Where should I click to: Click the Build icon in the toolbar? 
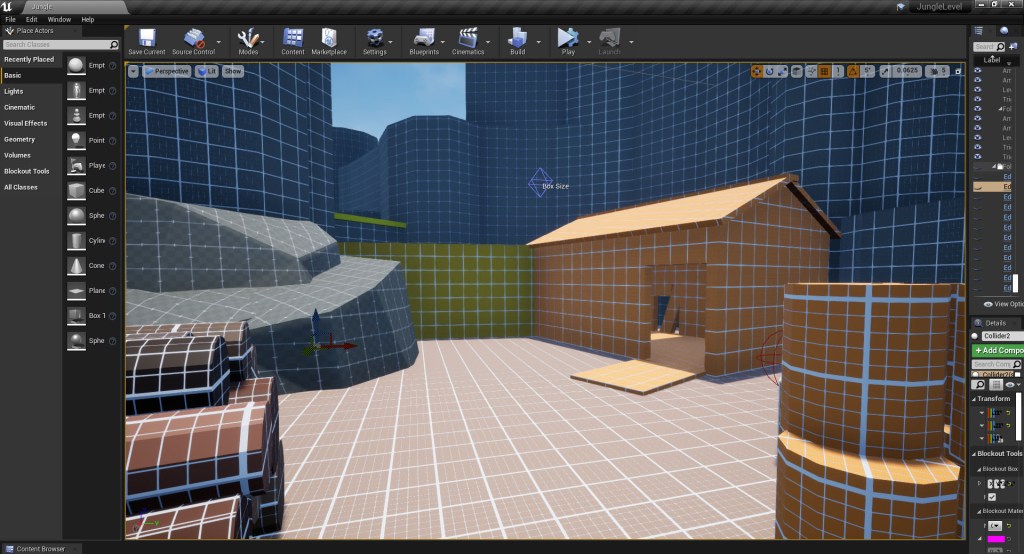point(517,39)
